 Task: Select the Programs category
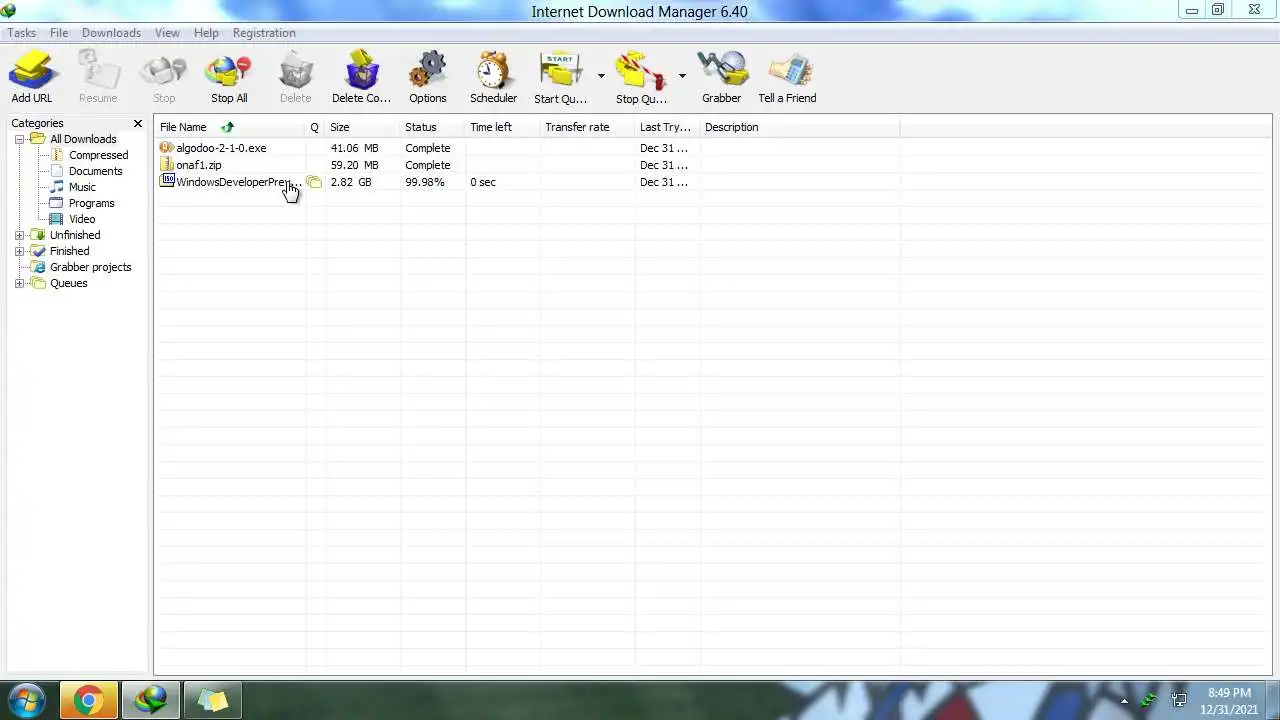(x=91, y=203)
